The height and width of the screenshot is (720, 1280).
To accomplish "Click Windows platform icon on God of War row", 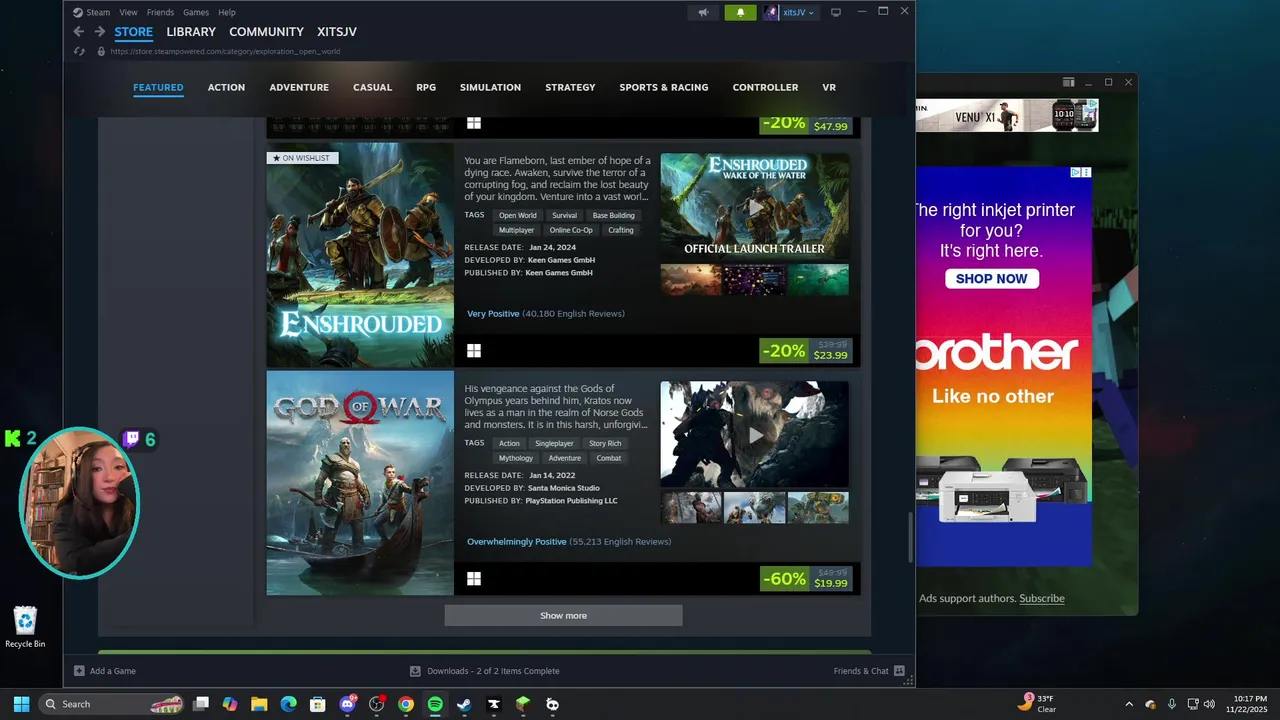I will [474, 579].
